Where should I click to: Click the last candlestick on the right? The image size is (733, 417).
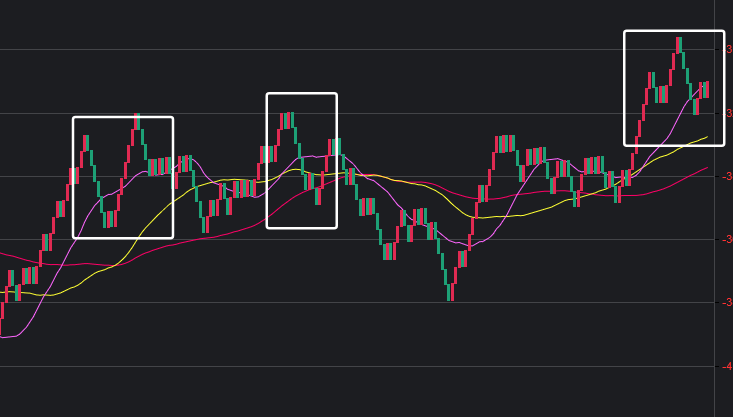(706, 89)
